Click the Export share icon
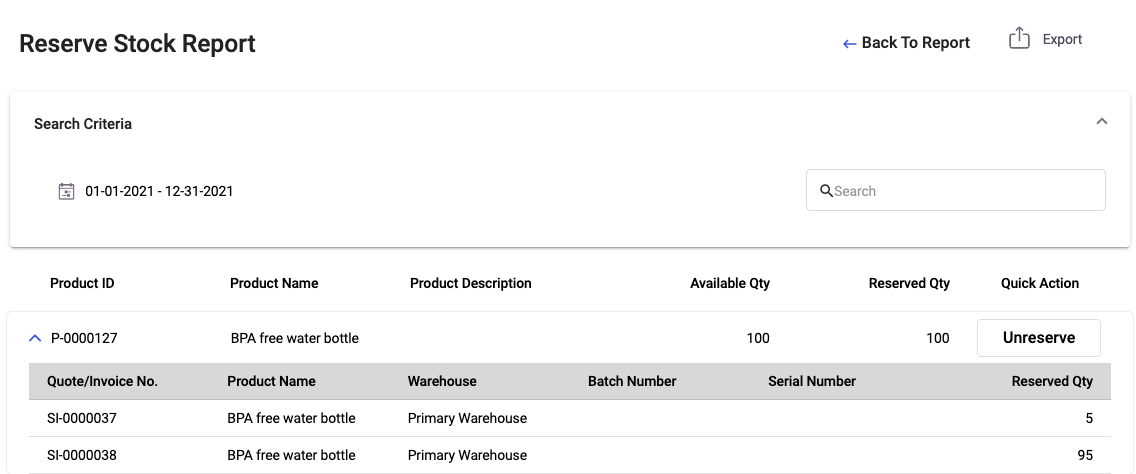The image size is (1136, 474). coord(1019,38)
